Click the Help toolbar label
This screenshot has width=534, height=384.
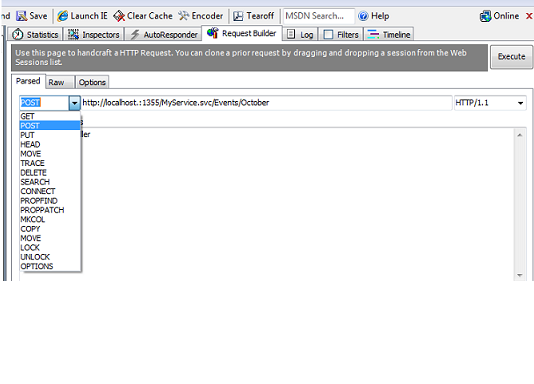click(x=380, y=16)
